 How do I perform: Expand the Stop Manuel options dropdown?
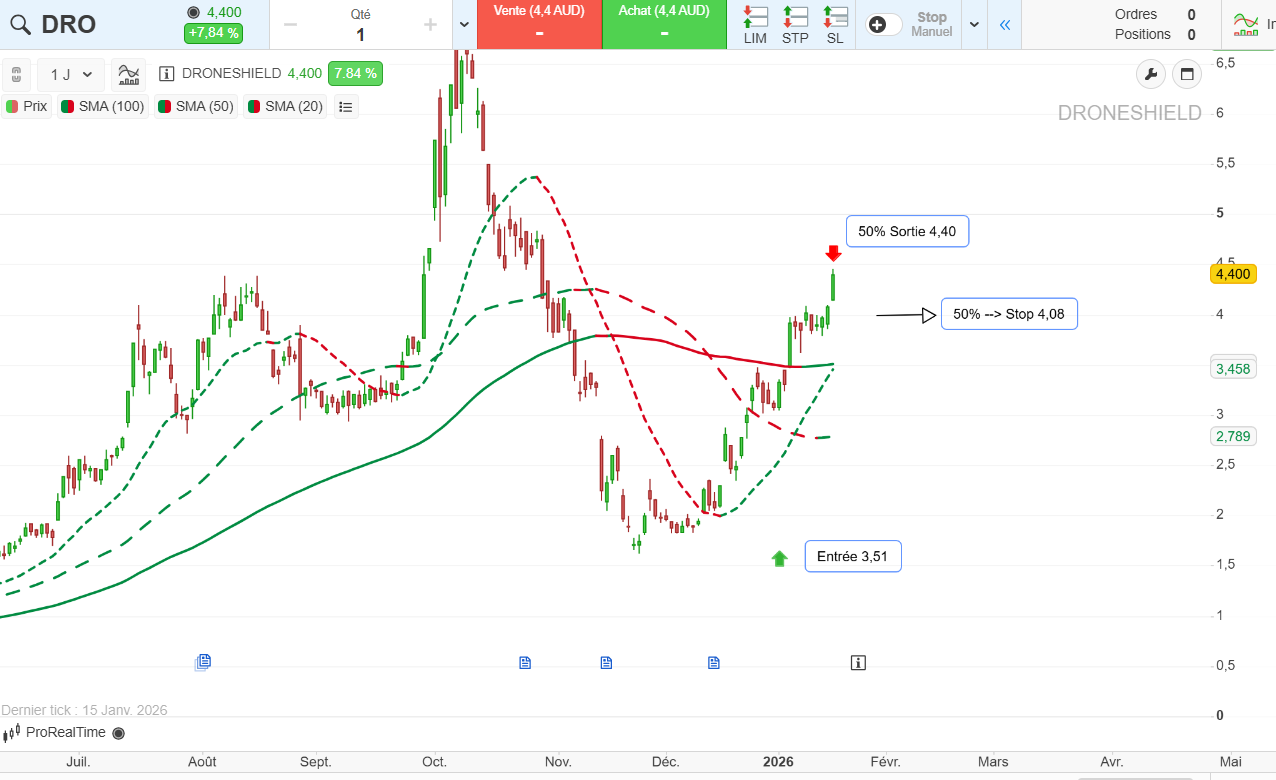[x=975, y=25]
